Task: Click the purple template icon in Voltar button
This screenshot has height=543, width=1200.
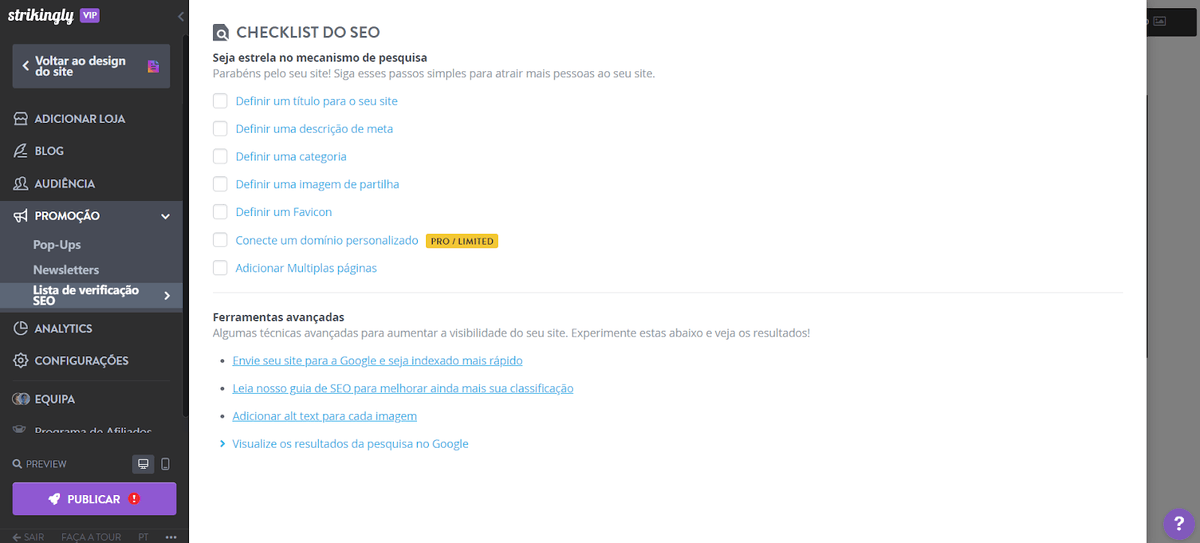Action: (153, 66)
